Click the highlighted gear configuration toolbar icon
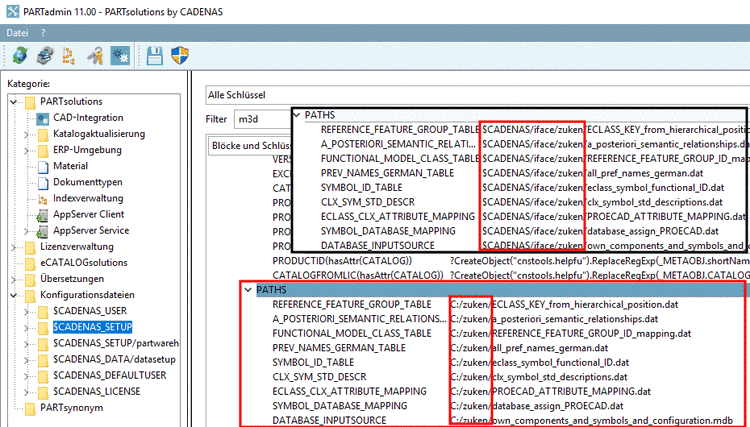The image size is (750, 427). pos(120,56)
